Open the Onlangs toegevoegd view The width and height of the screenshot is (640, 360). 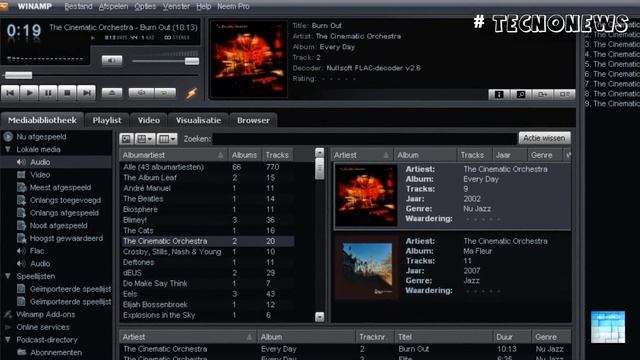tap(65, 200)
